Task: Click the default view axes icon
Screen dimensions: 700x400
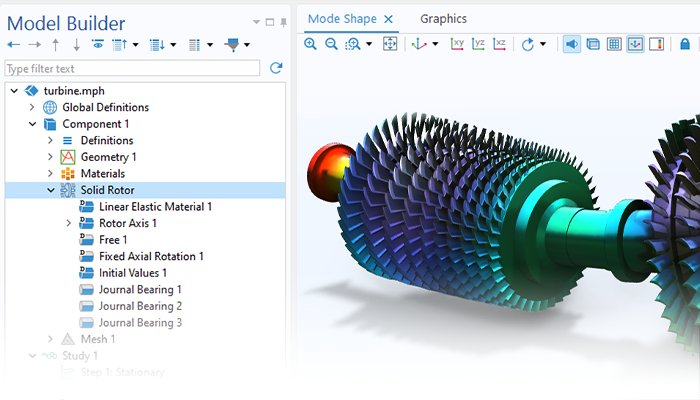Action: pos(419,44)
